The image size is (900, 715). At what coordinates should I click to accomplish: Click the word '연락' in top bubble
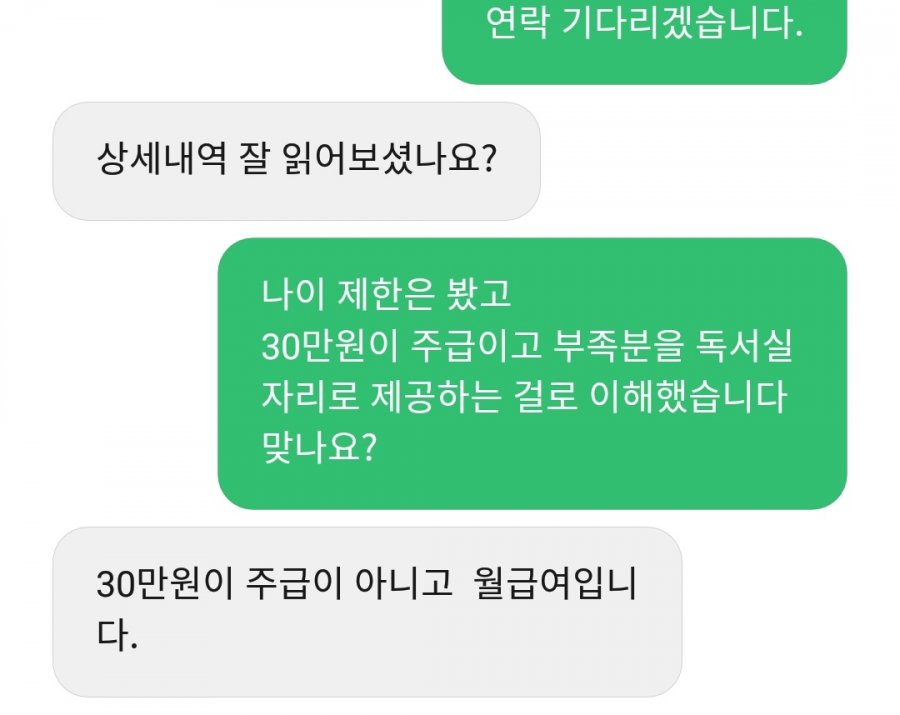point(517,23)
